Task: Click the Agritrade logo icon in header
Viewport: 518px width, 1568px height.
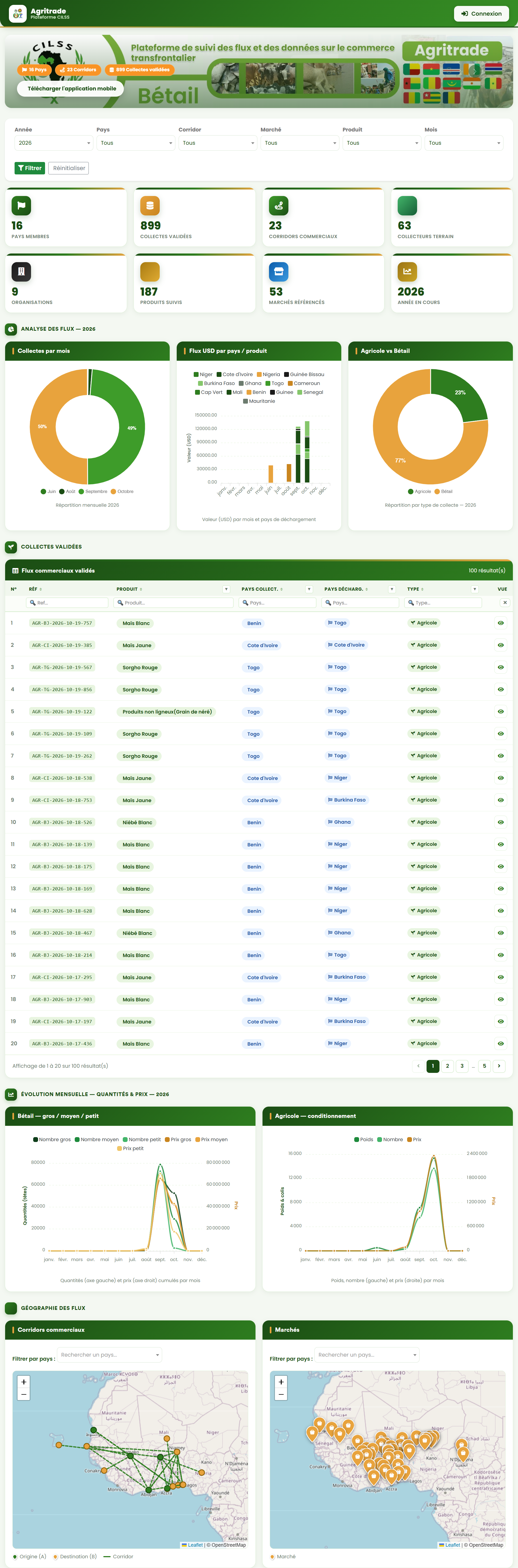Action: tap(18, 13)
